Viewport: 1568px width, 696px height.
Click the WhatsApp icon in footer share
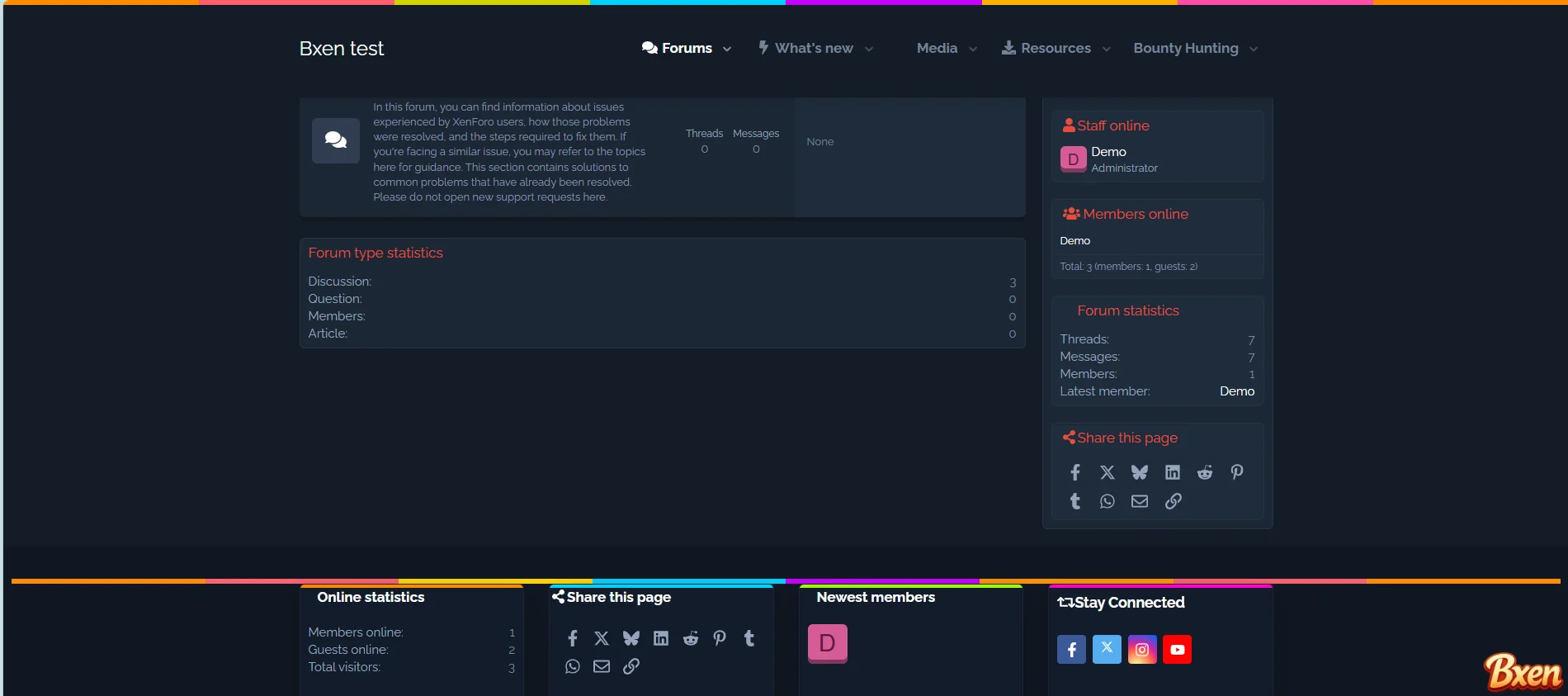572,666
